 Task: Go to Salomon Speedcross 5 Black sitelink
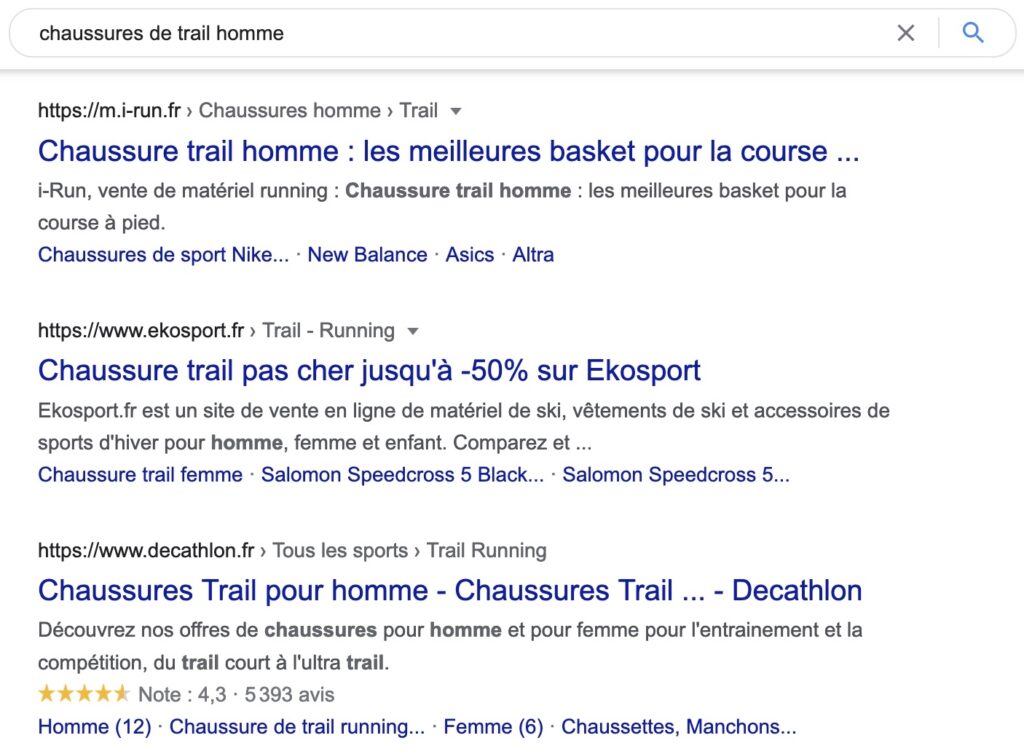(x=402, y=475)
